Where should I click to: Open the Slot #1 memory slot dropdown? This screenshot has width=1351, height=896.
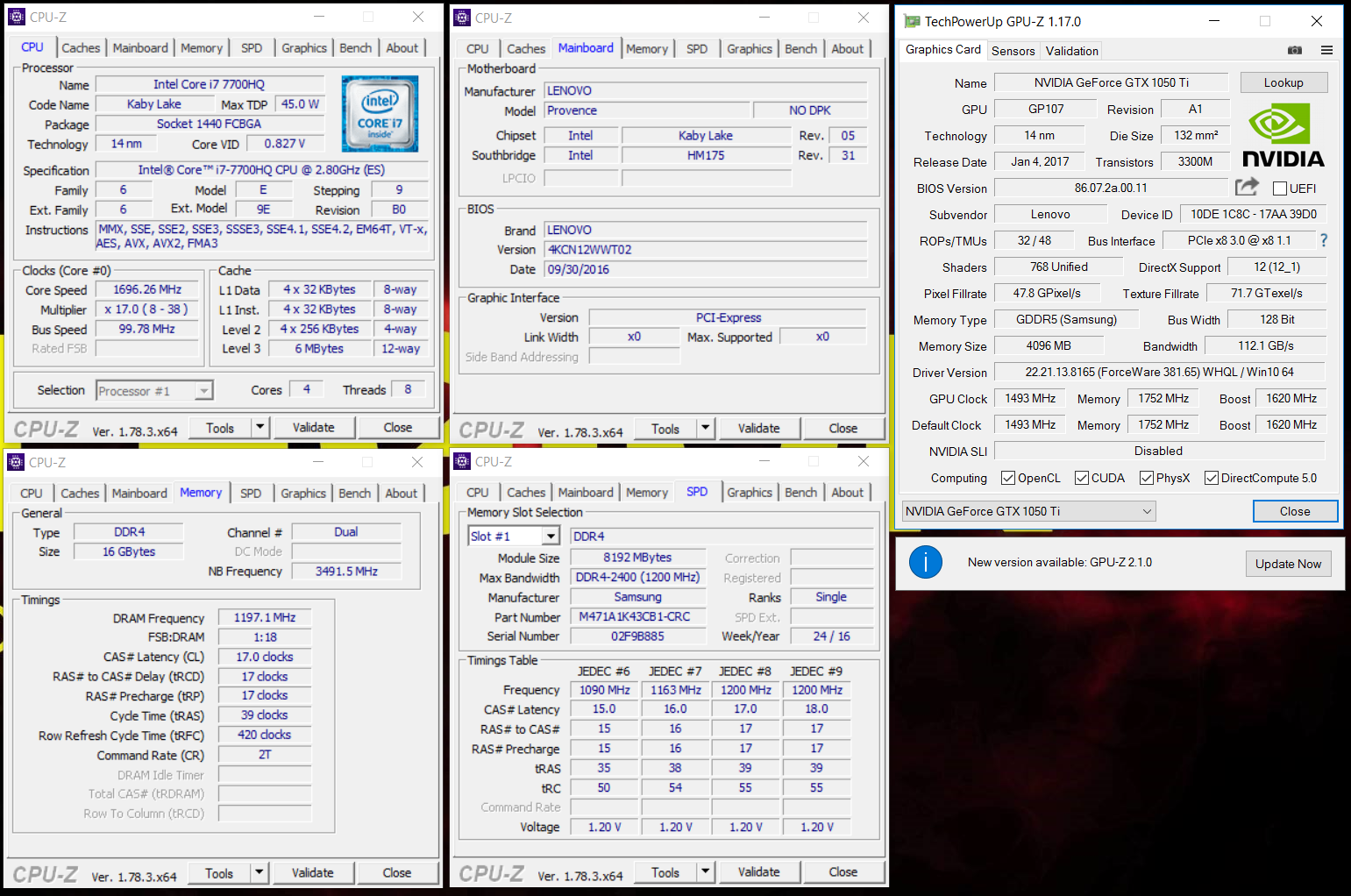point(515,536)
